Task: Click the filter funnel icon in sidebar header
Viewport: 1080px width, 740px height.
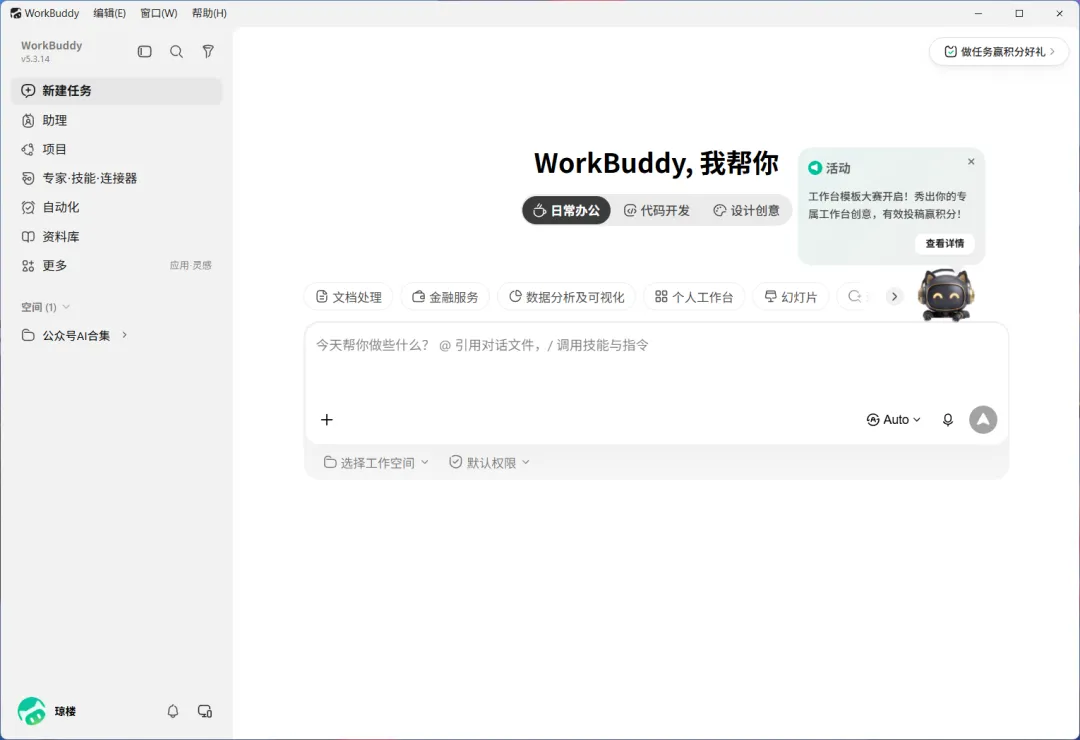Action: [x=208, y=52]
